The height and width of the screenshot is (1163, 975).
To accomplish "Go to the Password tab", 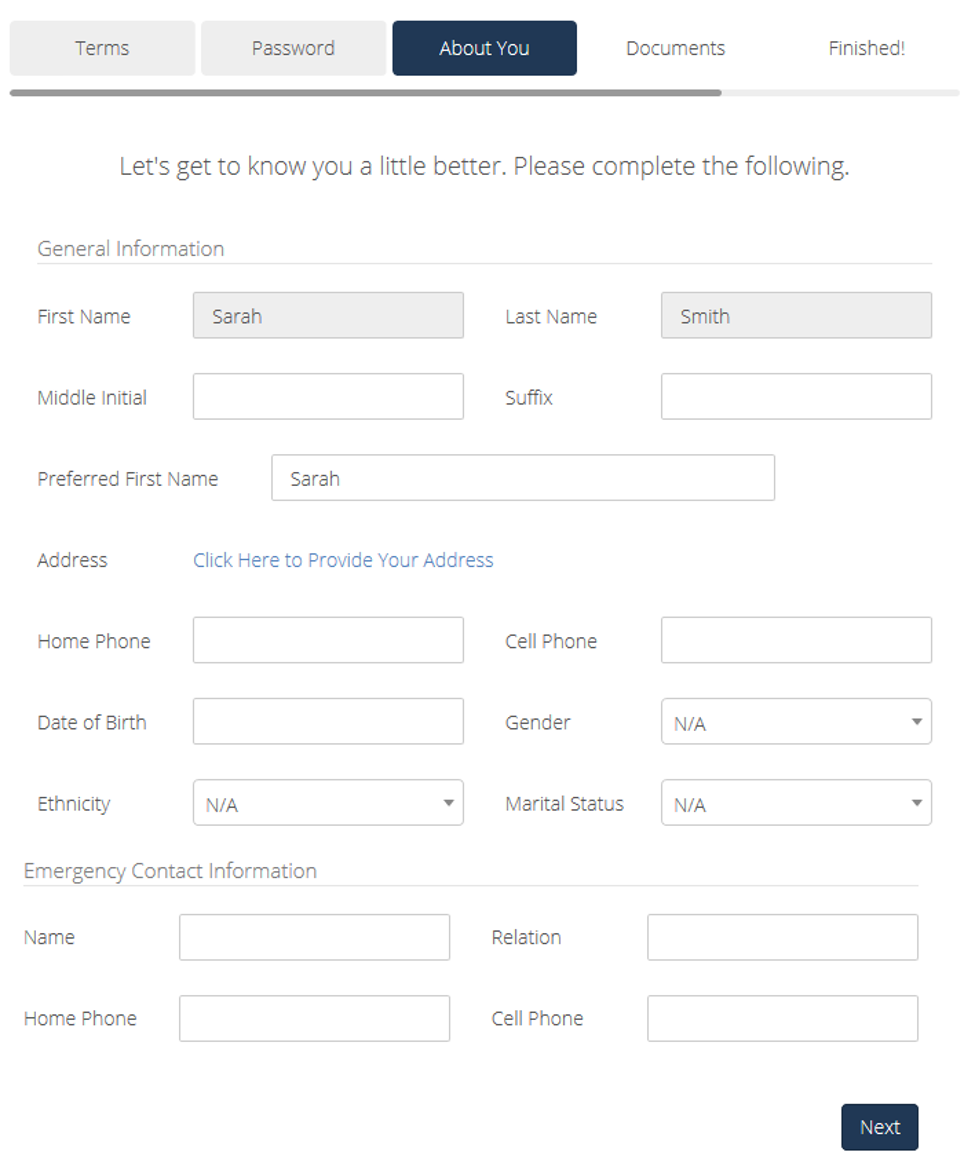I will point(293,48).
